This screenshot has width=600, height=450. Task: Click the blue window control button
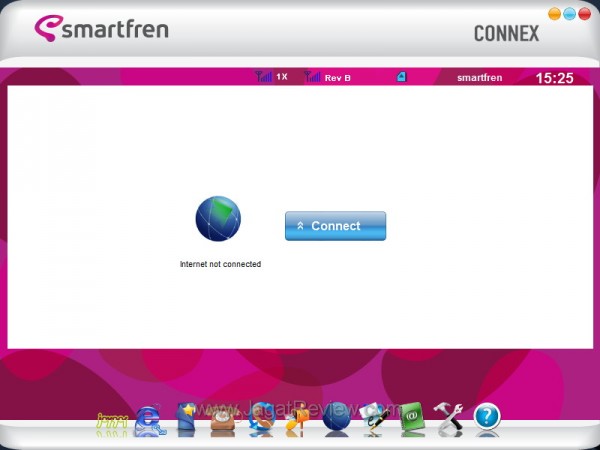(569, 14)
